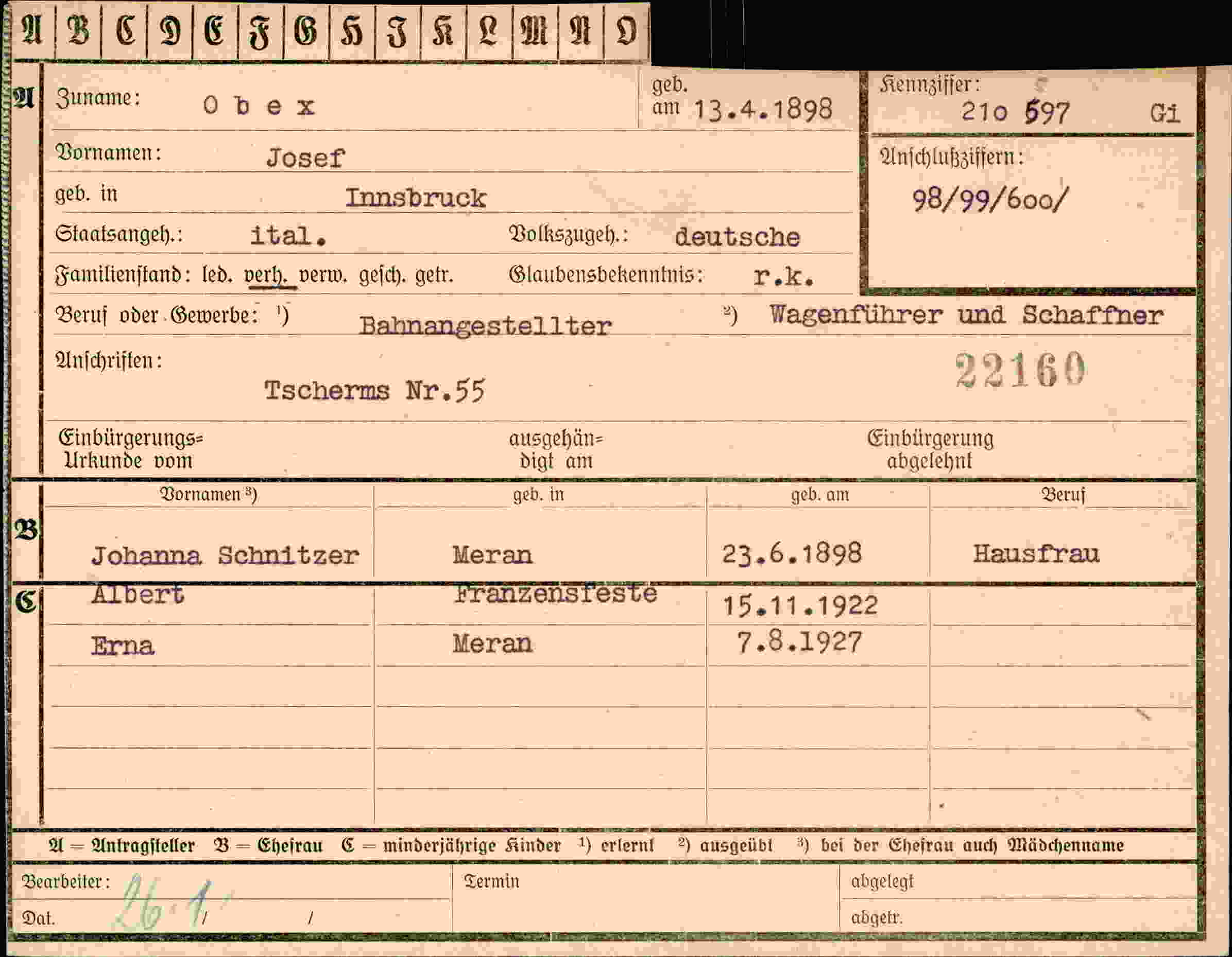This screenshot has width=1232, height=957.
Task: Click the "Anschlußziffern:" label
Action: tap(951, 157)
